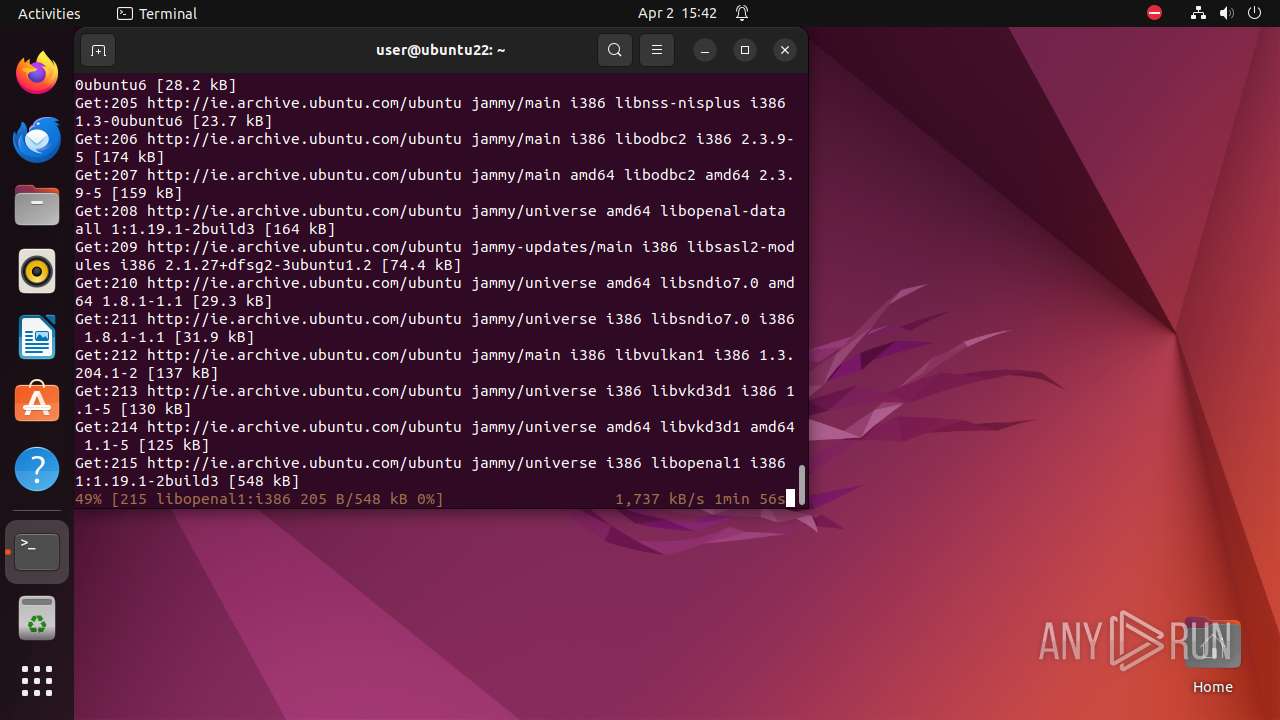Screen dimensions: 1280x720
Task: Open the Home desktop folder
Action: tap(1212, 656)
